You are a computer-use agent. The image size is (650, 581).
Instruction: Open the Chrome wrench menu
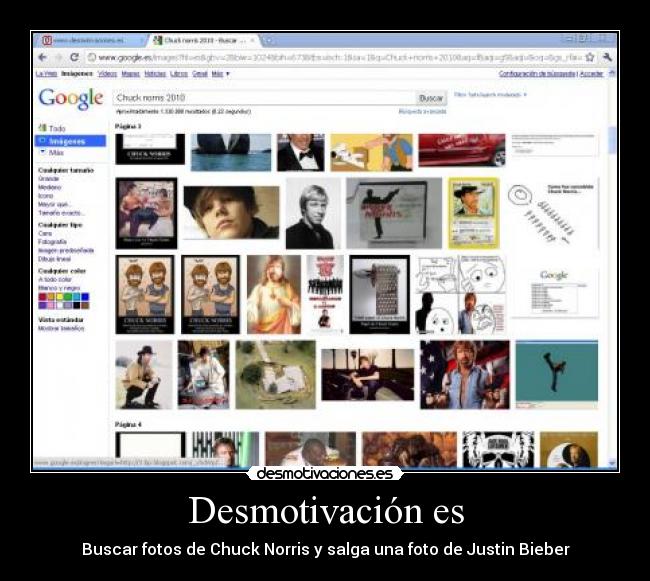(607, 57)
